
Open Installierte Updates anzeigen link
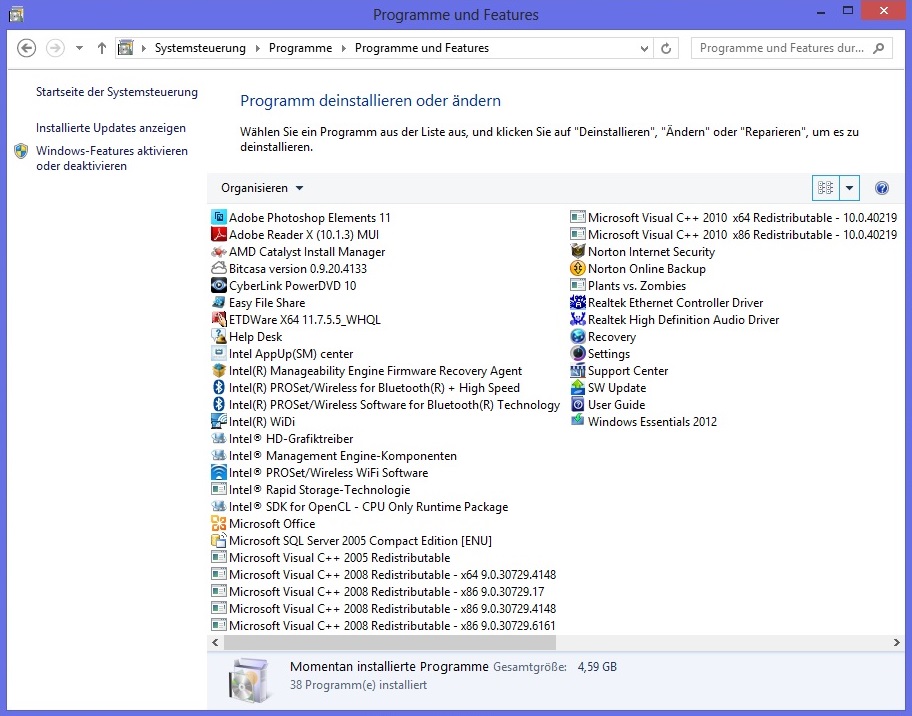(111, 128)
